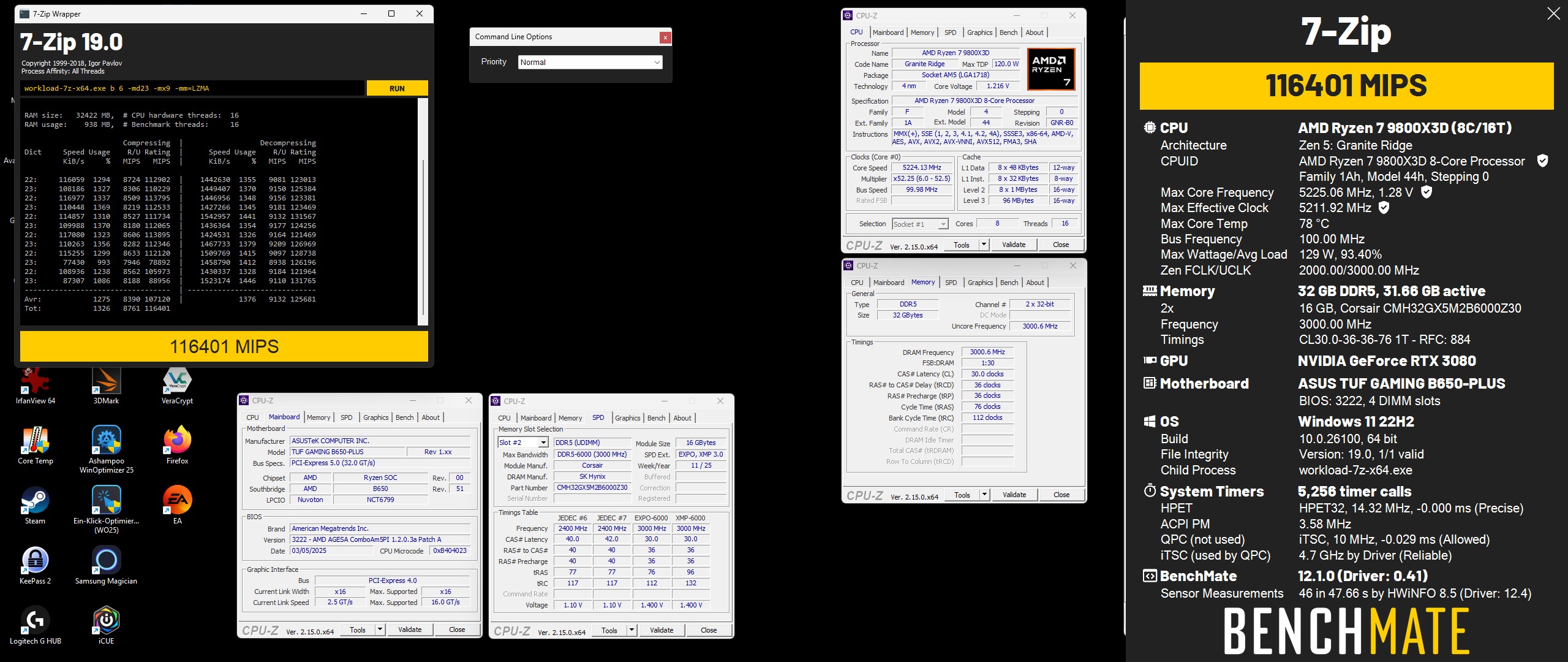
Task: Click Tools button in CPU-Z Mainboard window
Action: (x=358, y=630)
